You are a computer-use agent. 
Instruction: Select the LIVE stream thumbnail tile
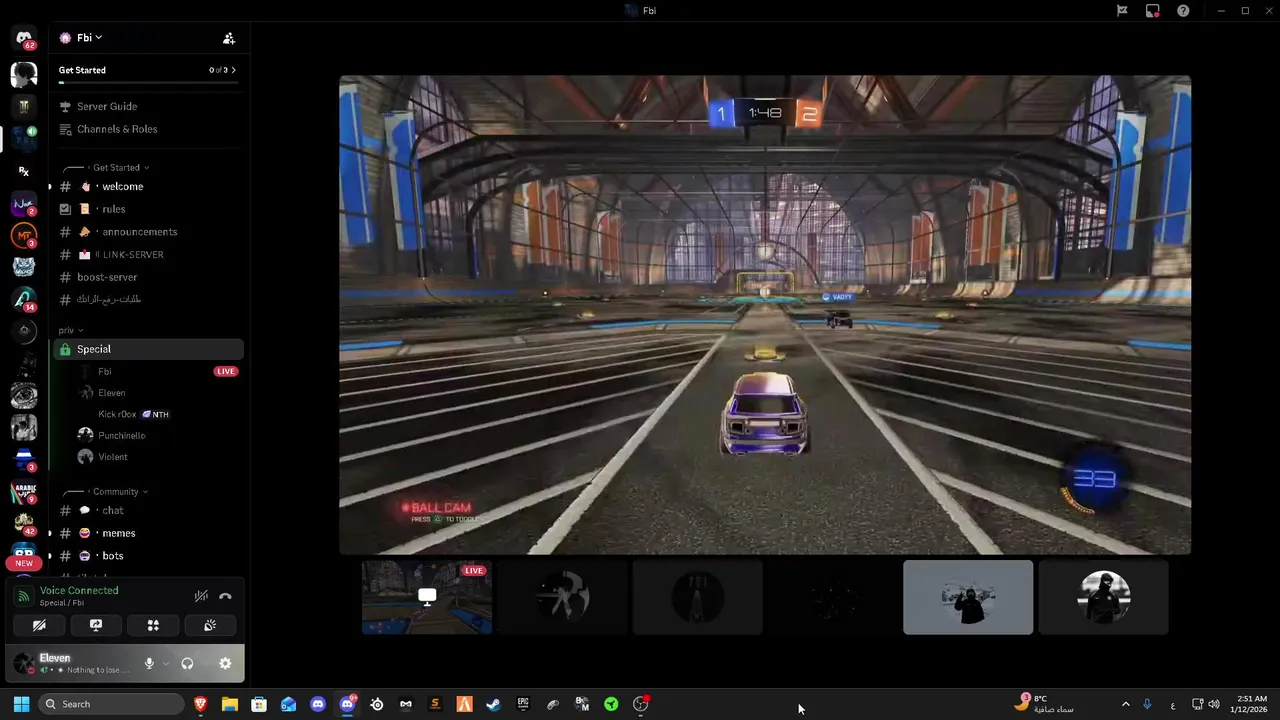427,597
